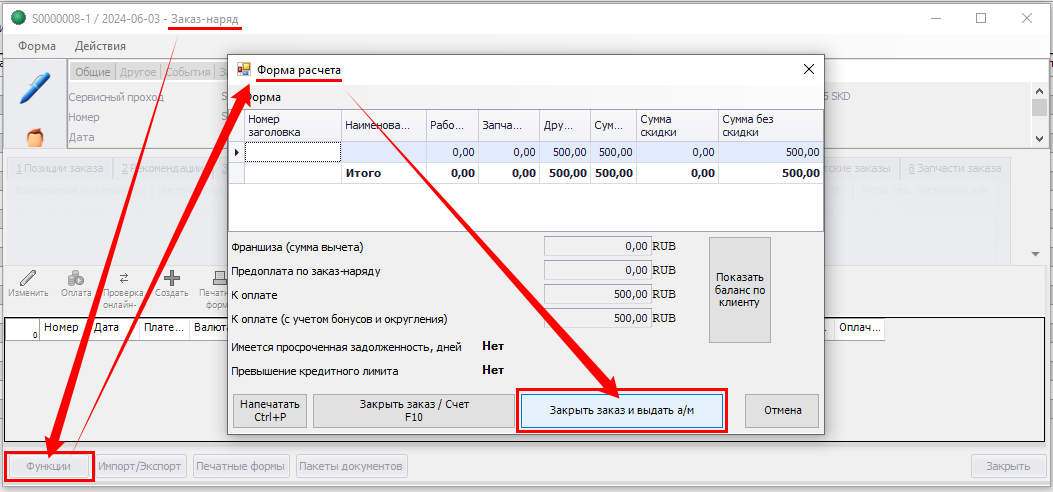Click the Форма расчета dialog title icon
The height and width of the screenshot is (492, 1053).
[x=243, y=70]
